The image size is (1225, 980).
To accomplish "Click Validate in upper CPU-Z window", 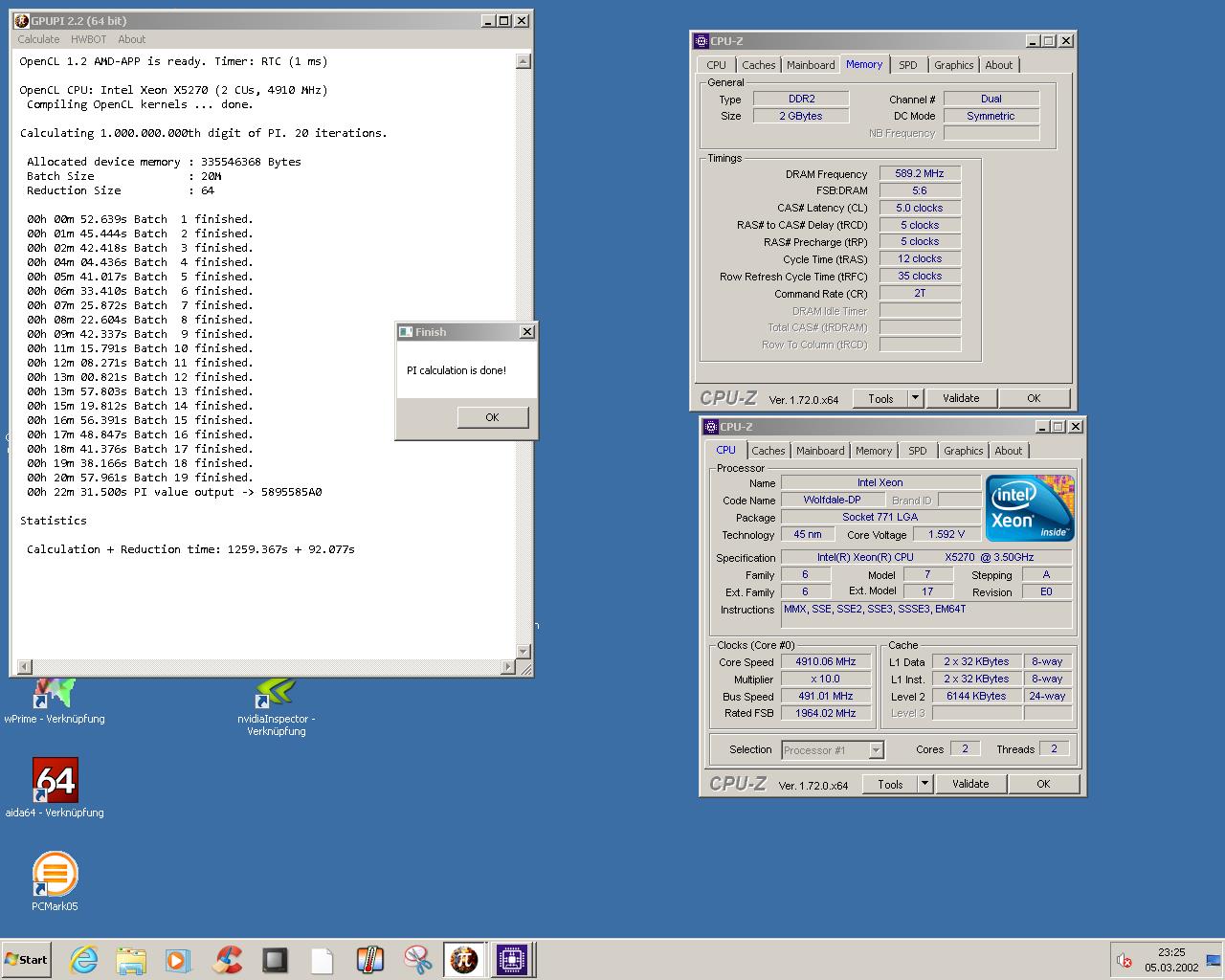I will pyautogui.click(x=961, y=398).
